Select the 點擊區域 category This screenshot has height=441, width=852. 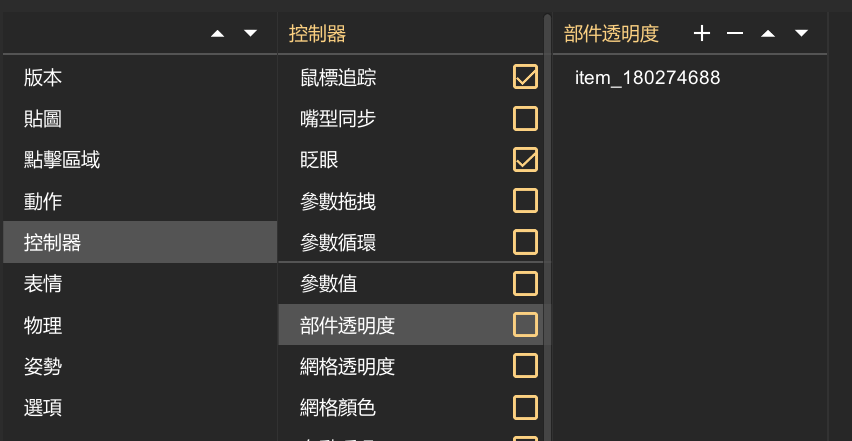140,160
